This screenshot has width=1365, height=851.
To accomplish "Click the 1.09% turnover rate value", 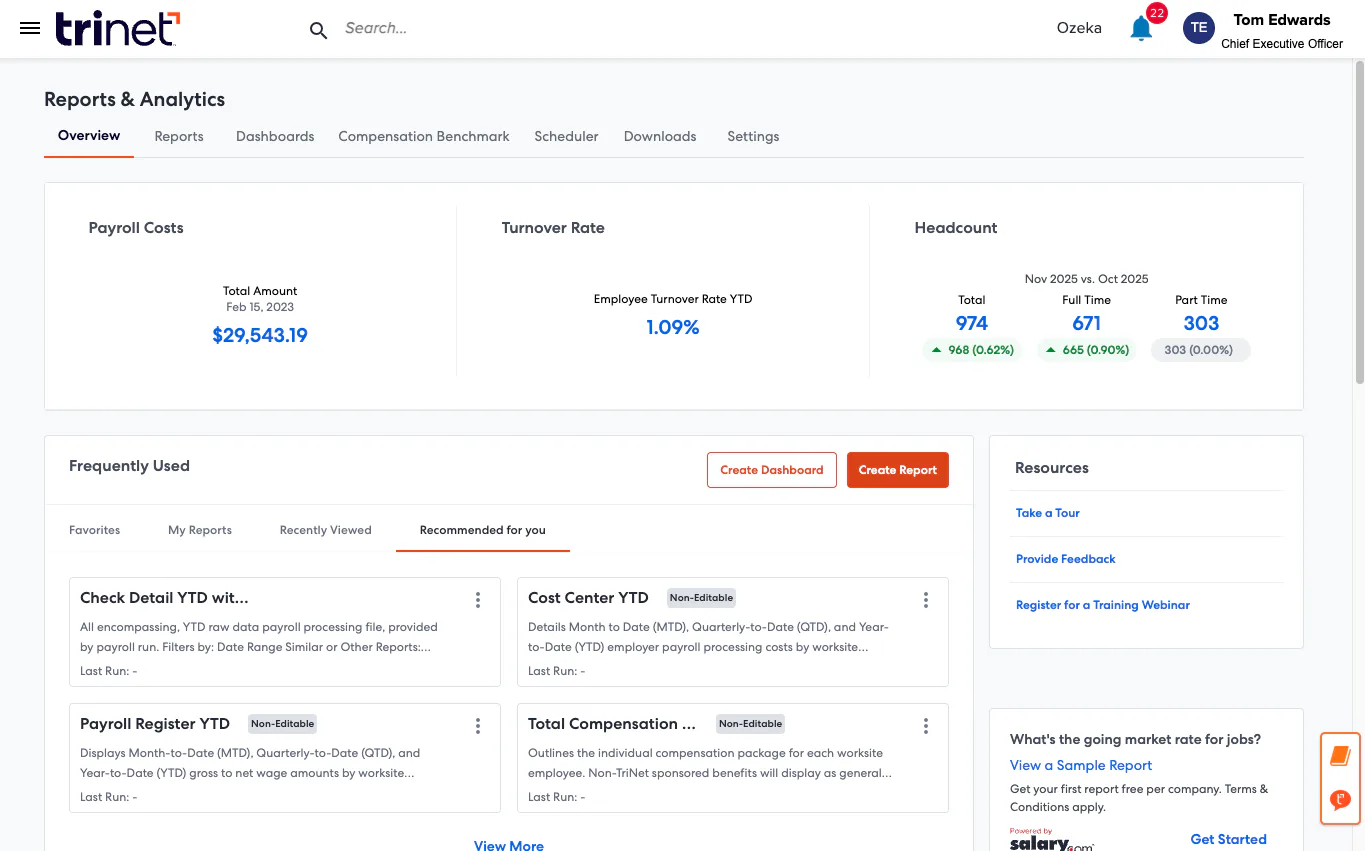I will coord(673,327).
